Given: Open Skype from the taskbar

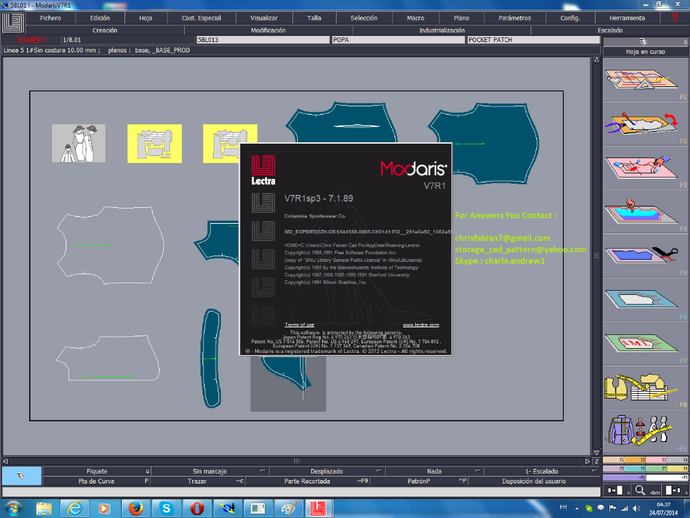Looking at the screenshot, I should coord(166,509).
